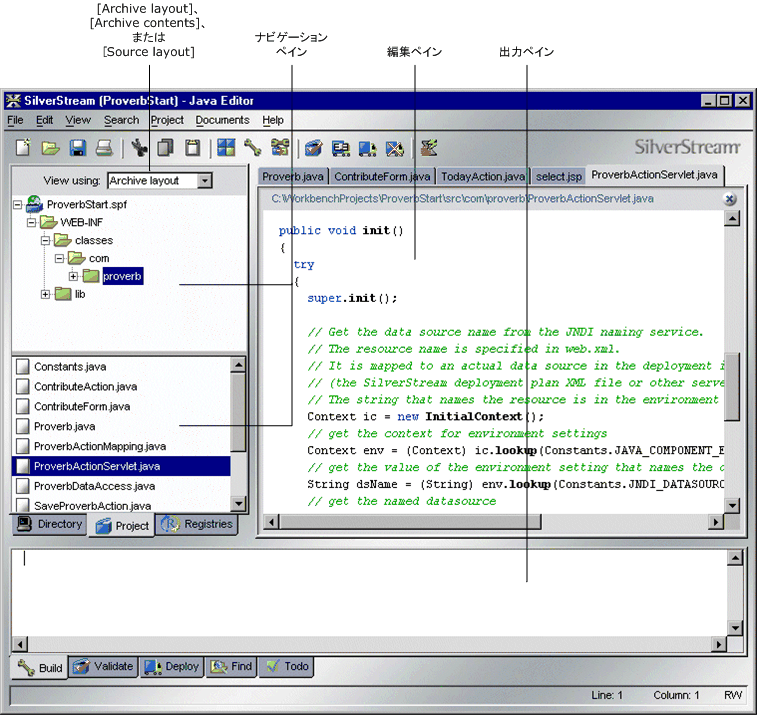Open the Validate output tab
The image size is (757, 715).
coord(103,667)
